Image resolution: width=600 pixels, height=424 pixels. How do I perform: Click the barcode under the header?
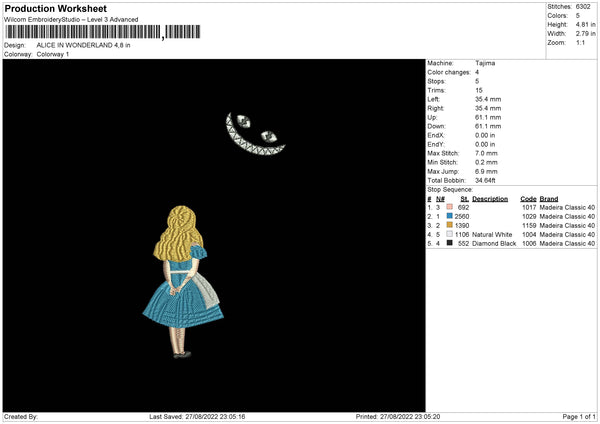coord(102,32)
